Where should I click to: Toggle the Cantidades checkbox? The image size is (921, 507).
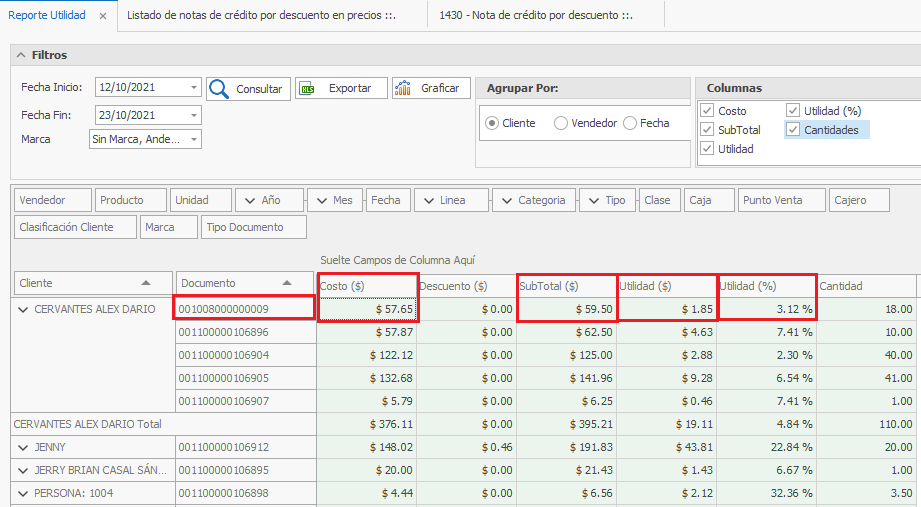(x=793, y=130)
